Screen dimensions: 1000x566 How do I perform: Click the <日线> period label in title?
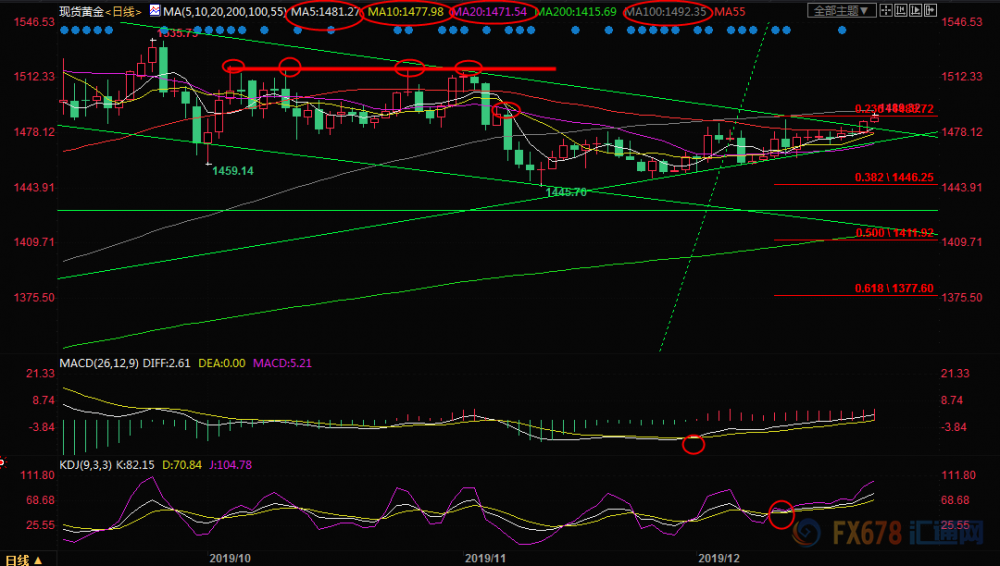(124, 11)
